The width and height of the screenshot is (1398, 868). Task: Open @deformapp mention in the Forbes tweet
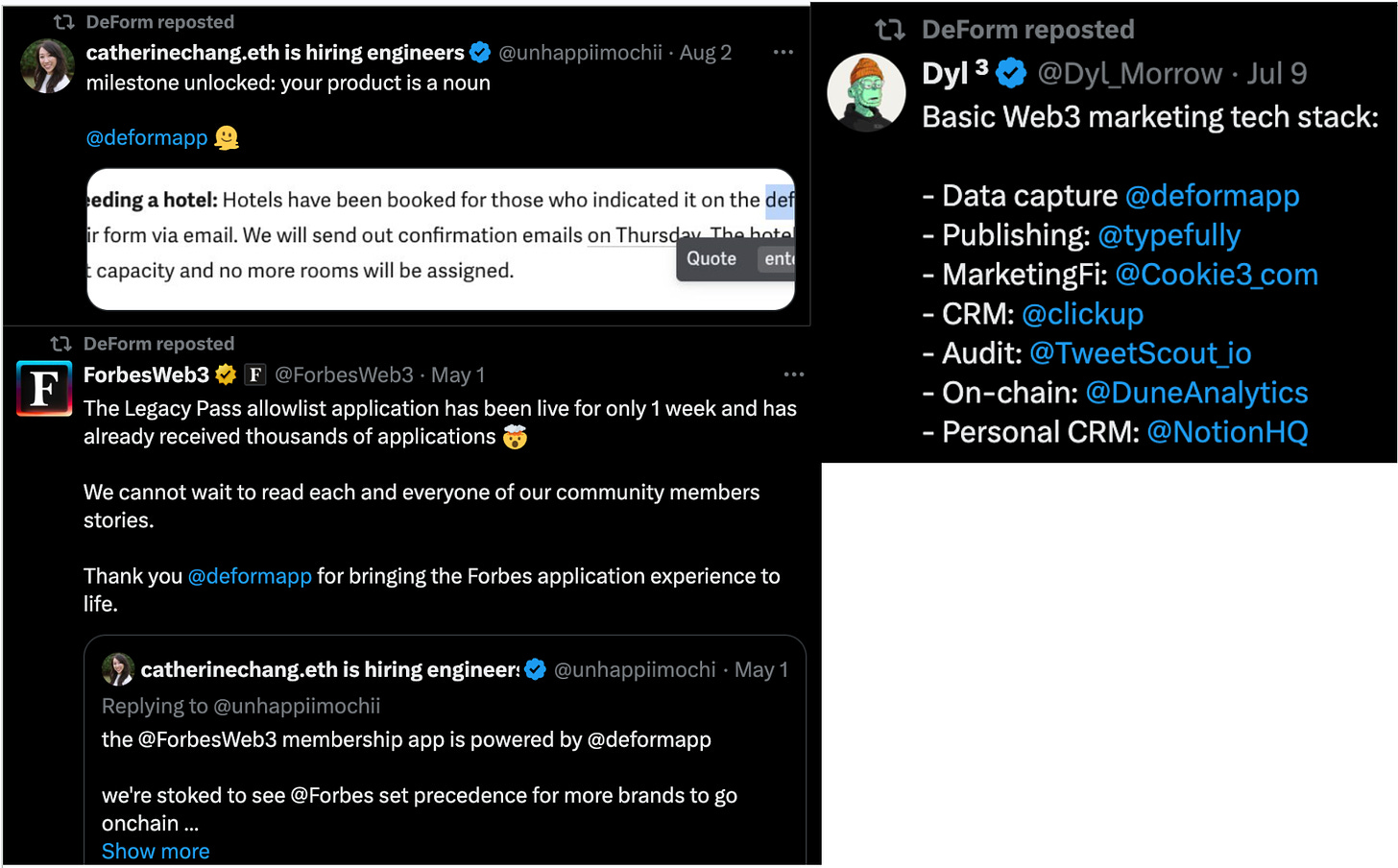click(250, 576)
